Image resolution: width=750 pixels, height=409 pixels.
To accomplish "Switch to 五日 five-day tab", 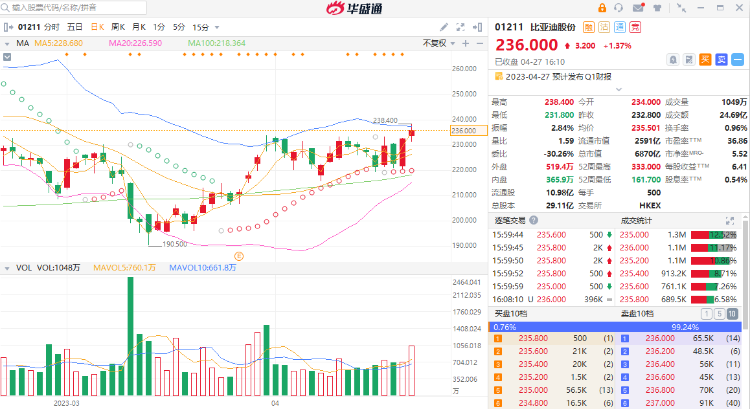I will click(75, 27).
